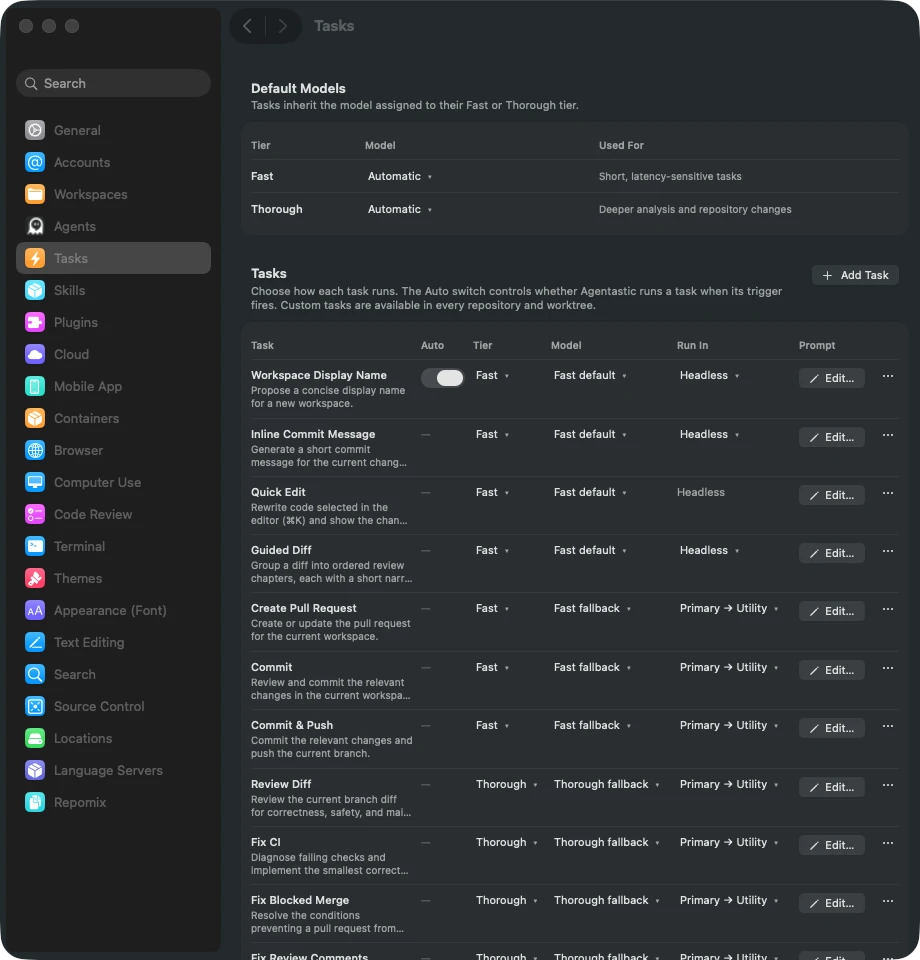Screen dimensions: 920x960
Task: Select Source Control in the settings sidebar
Action: click(113, 706)
